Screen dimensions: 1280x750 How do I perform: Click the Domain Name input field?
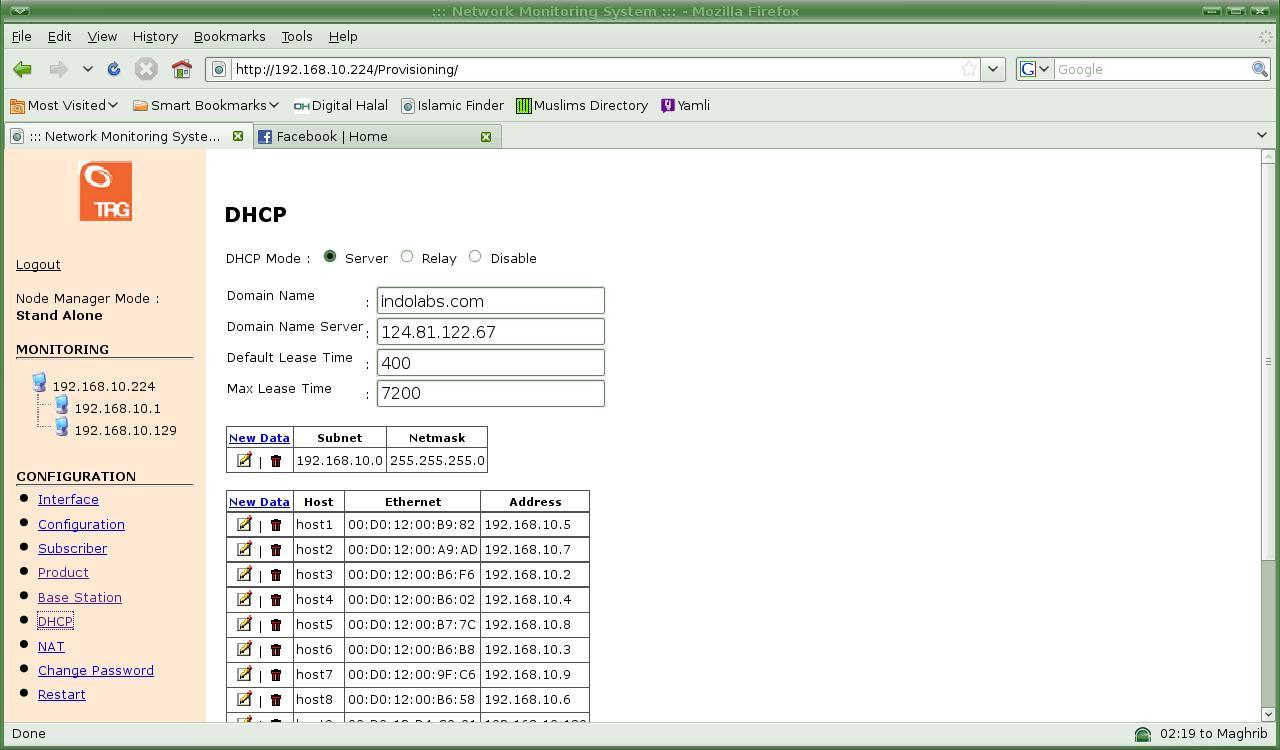pos(490,301)
